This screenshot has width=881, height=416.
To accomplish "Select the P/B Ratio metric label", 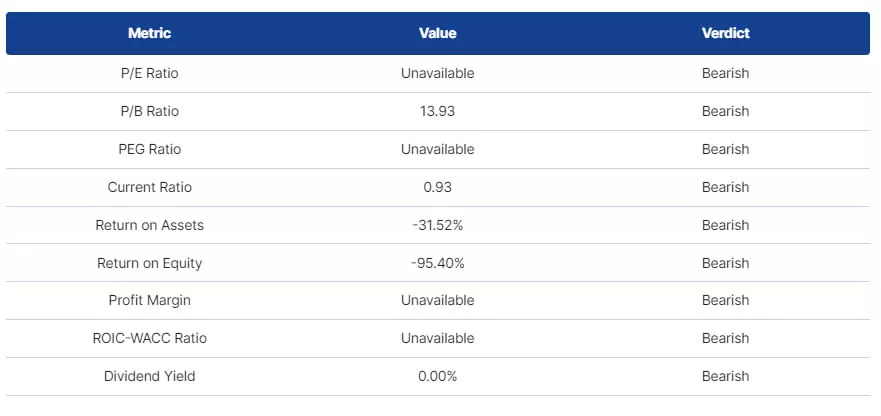I will [x=149, y=111].
